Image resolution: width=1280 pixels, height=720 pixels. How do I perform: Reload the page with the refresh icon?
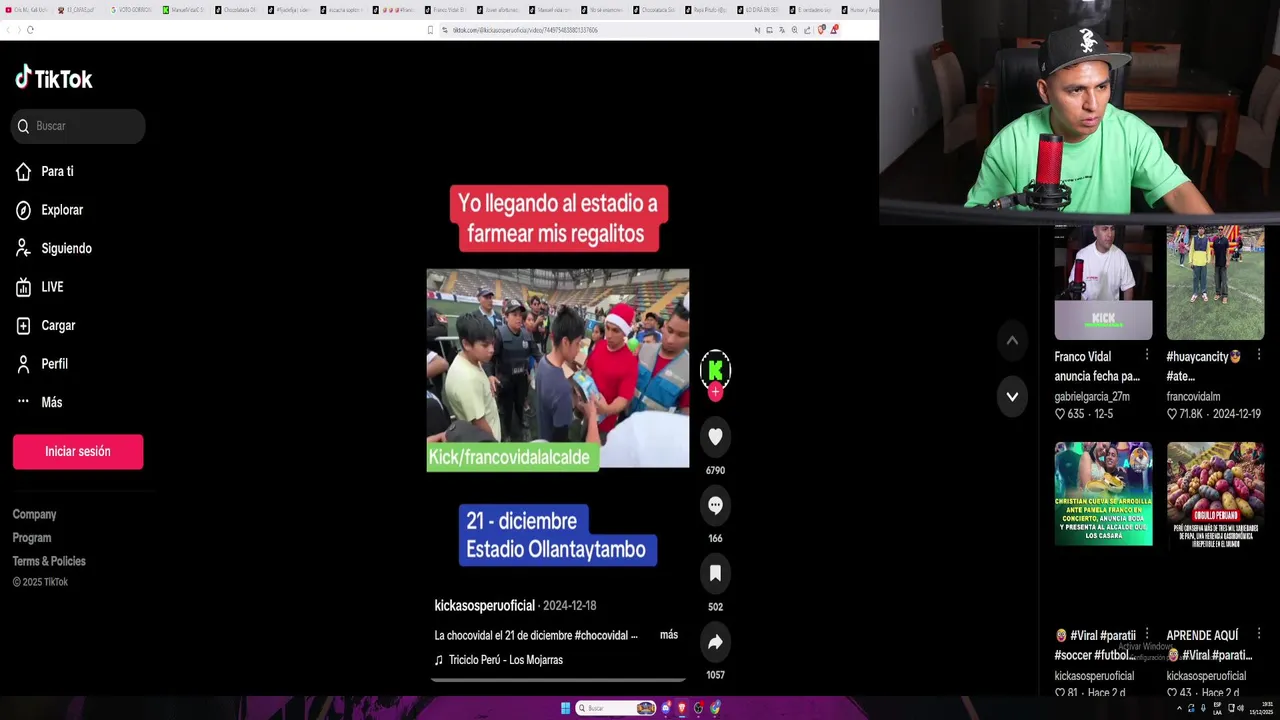(31, 30)
